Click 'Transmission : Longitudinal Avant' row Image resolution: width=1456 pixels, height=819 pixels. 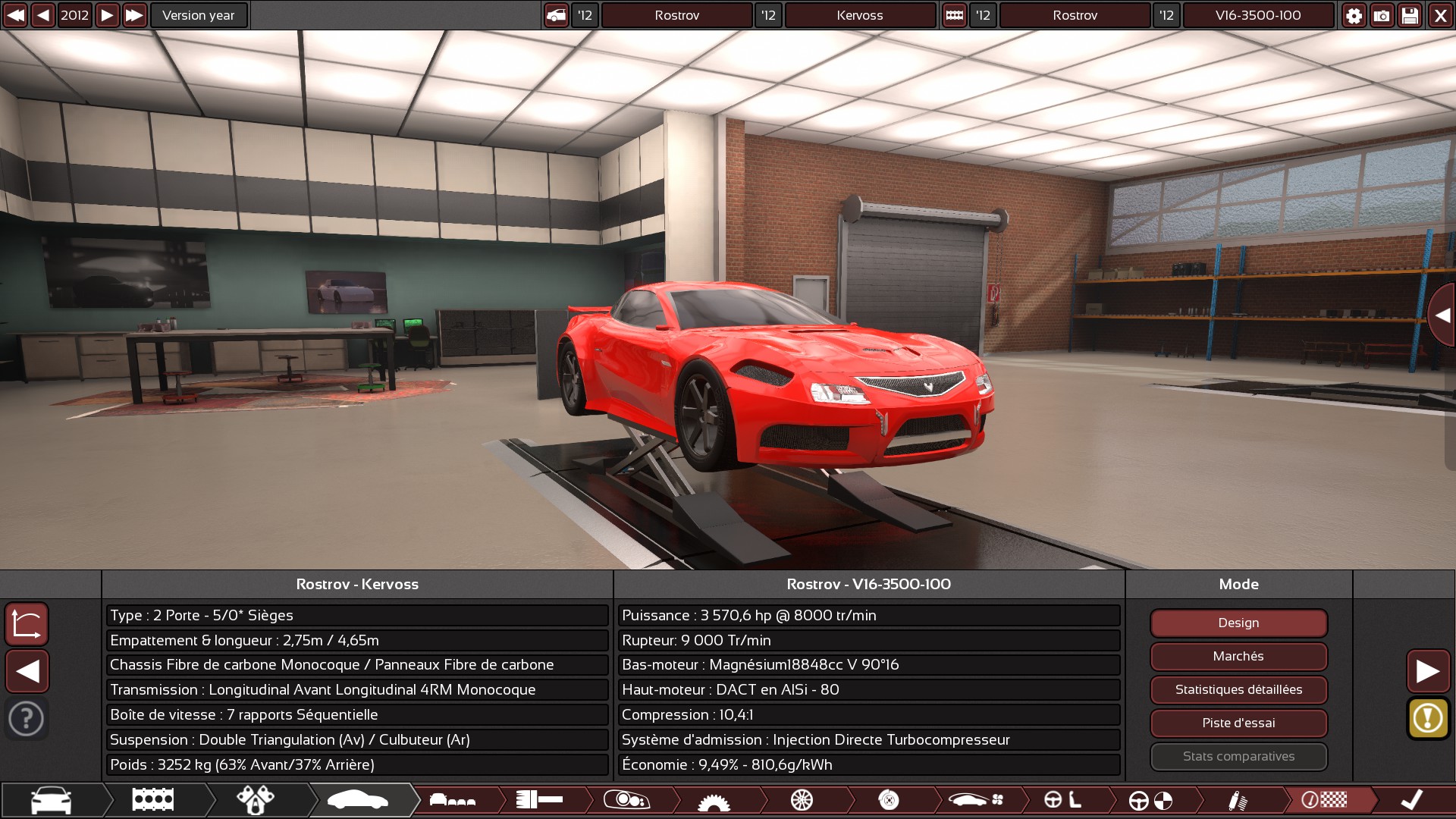(357, 690)
